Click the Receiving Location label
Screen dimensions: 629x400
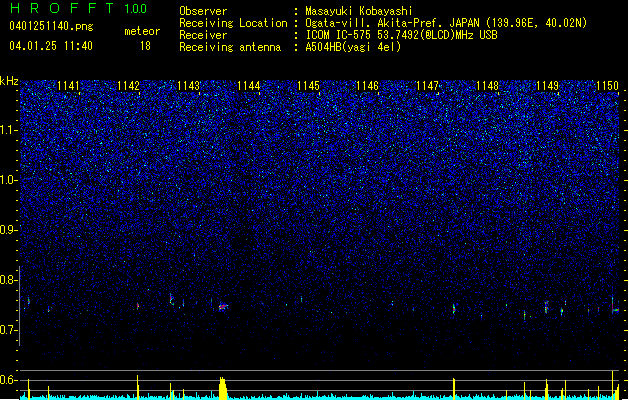[x=233, y=23]
